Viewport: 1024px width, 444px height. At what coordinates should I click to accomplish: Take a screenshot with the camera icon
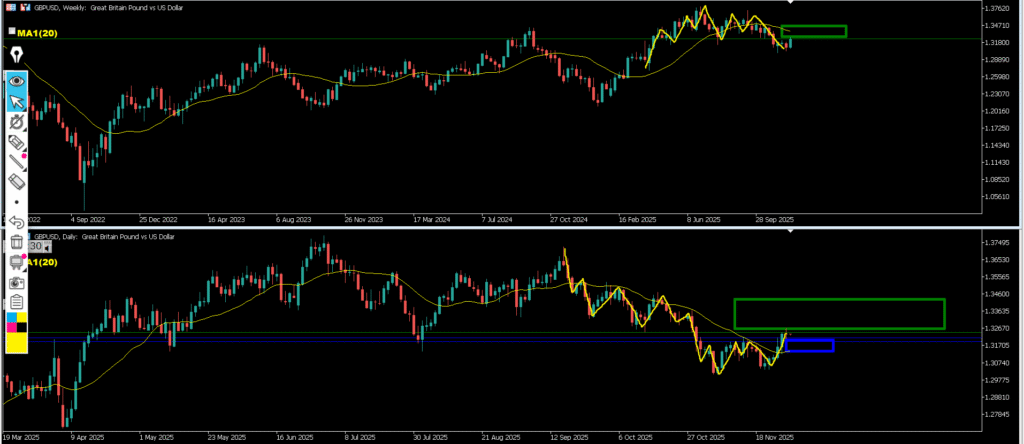[17, 282]
